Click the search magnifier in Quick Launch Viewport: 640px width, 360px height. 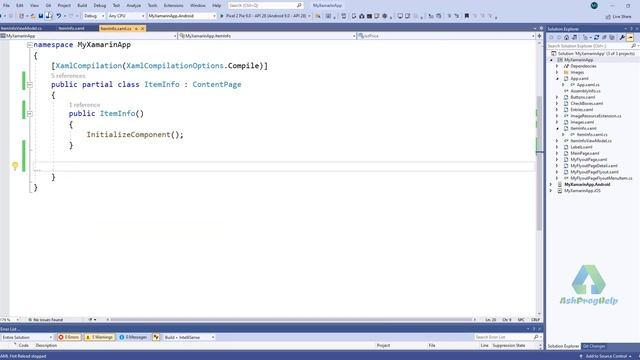tap(299, 5)
